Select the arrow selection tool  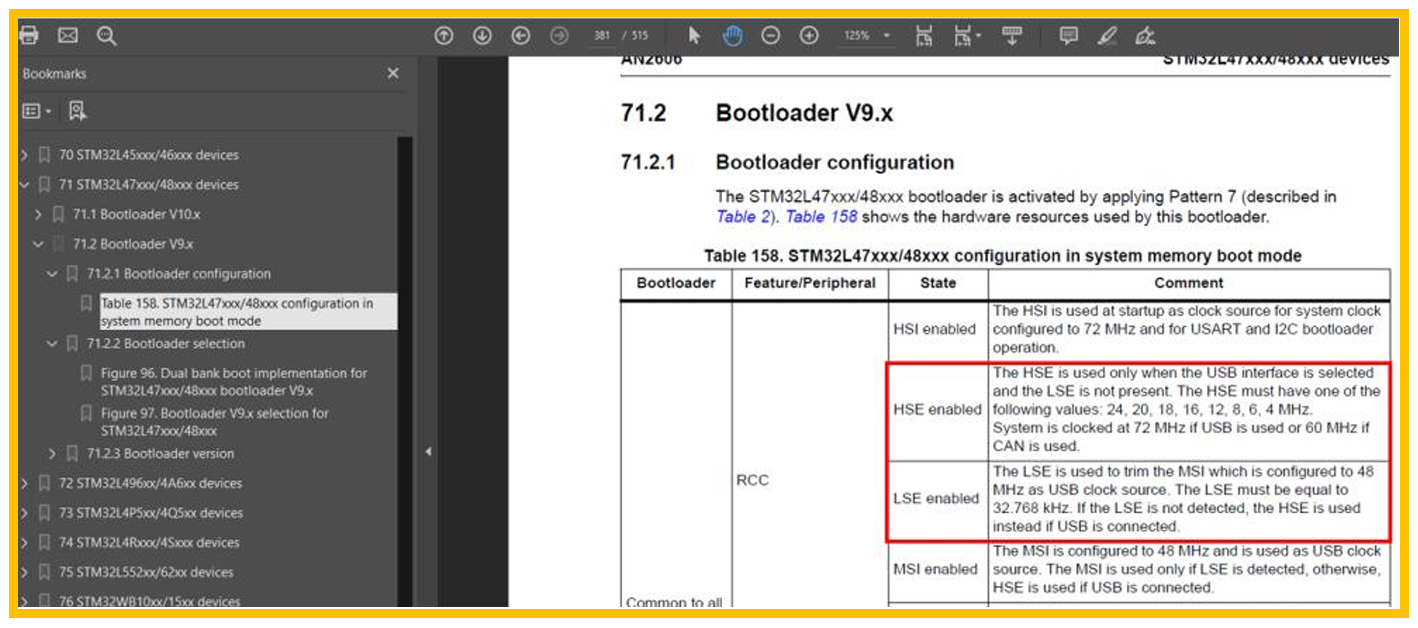[x=694, y=36]
